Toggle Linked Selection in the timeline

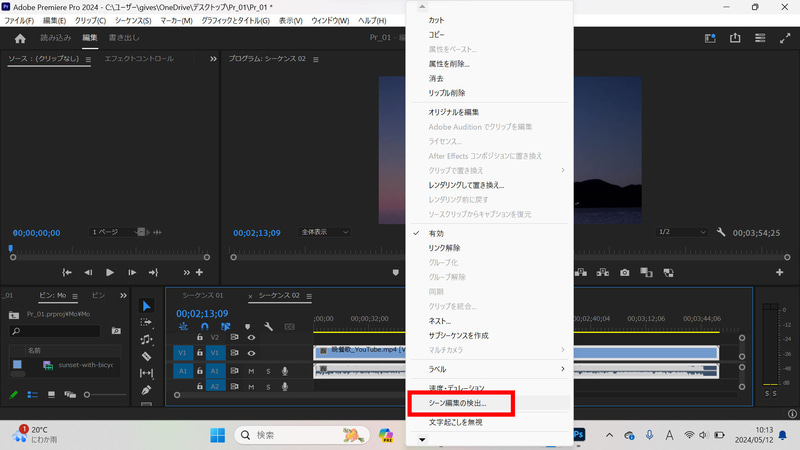click(226, 327)
